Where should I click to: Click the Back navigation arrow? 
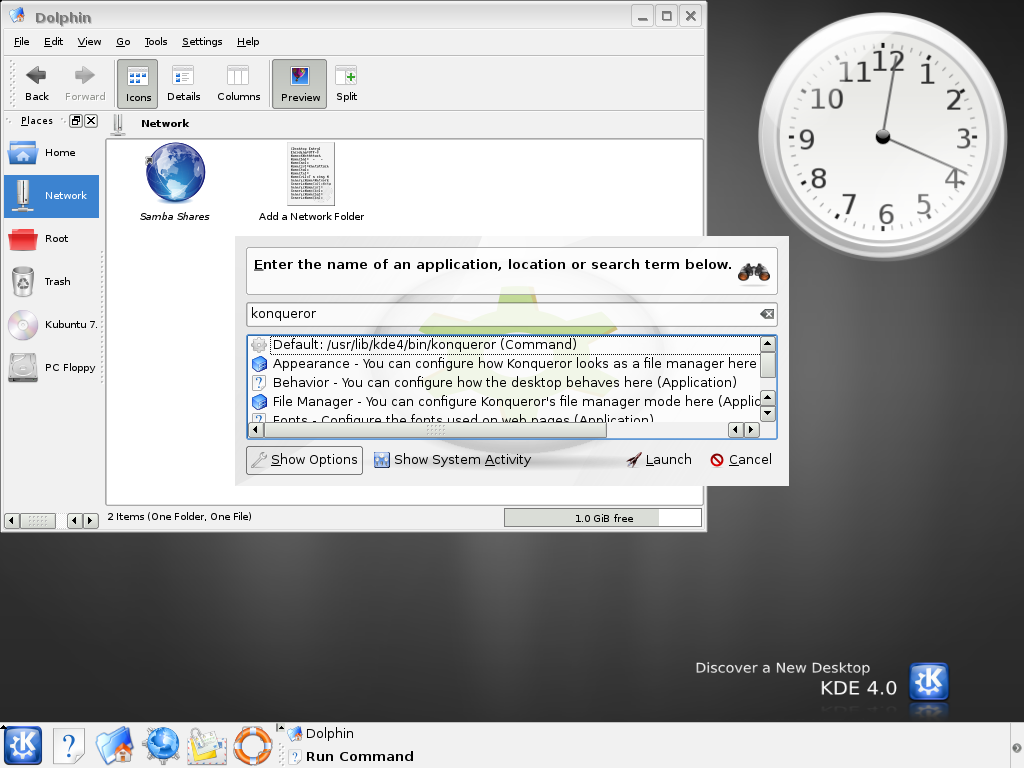37,82
